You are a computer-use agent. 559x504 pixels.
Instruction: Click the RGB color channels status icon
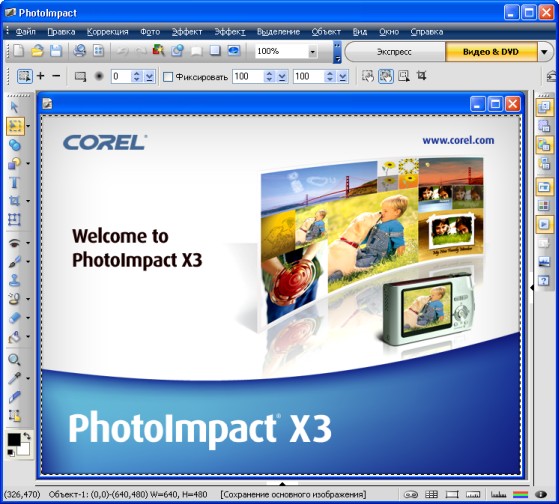click(x=520, y=494)
